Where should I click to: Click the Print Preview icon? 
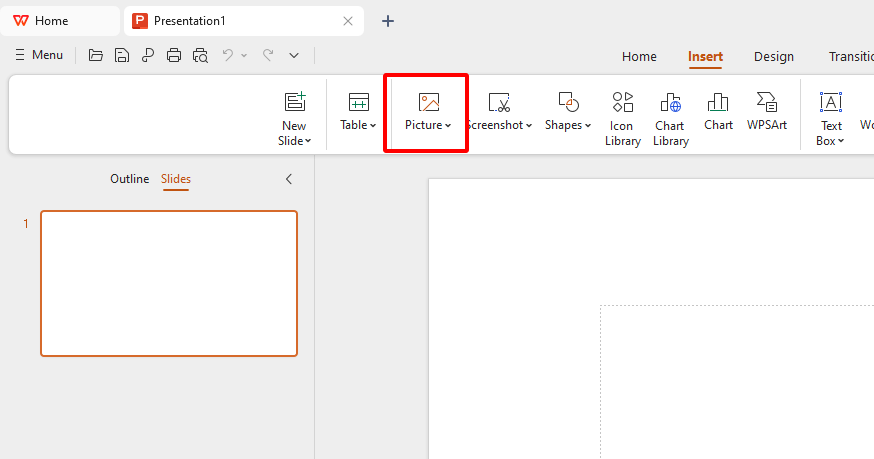200,55
